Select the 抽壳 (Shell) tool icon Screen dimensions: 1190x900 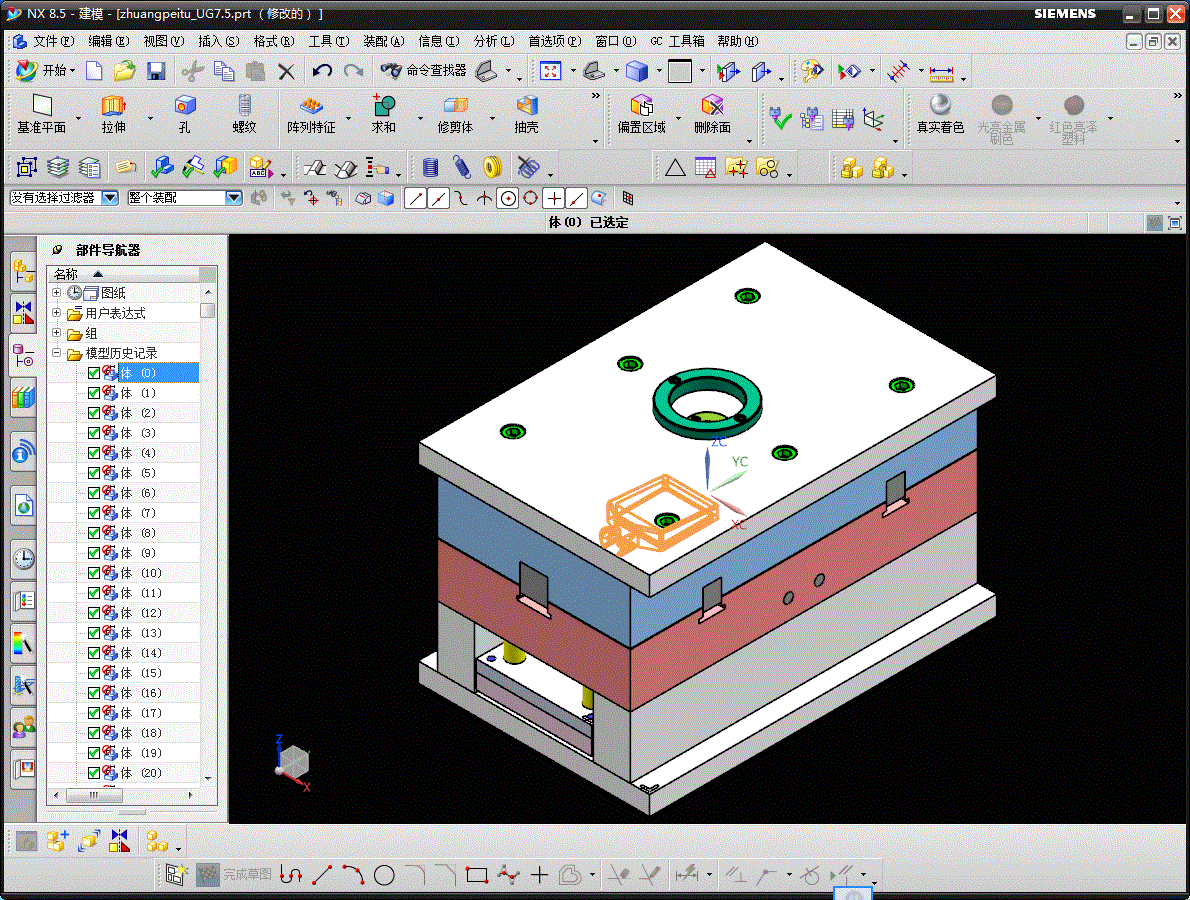click(527, 105)
